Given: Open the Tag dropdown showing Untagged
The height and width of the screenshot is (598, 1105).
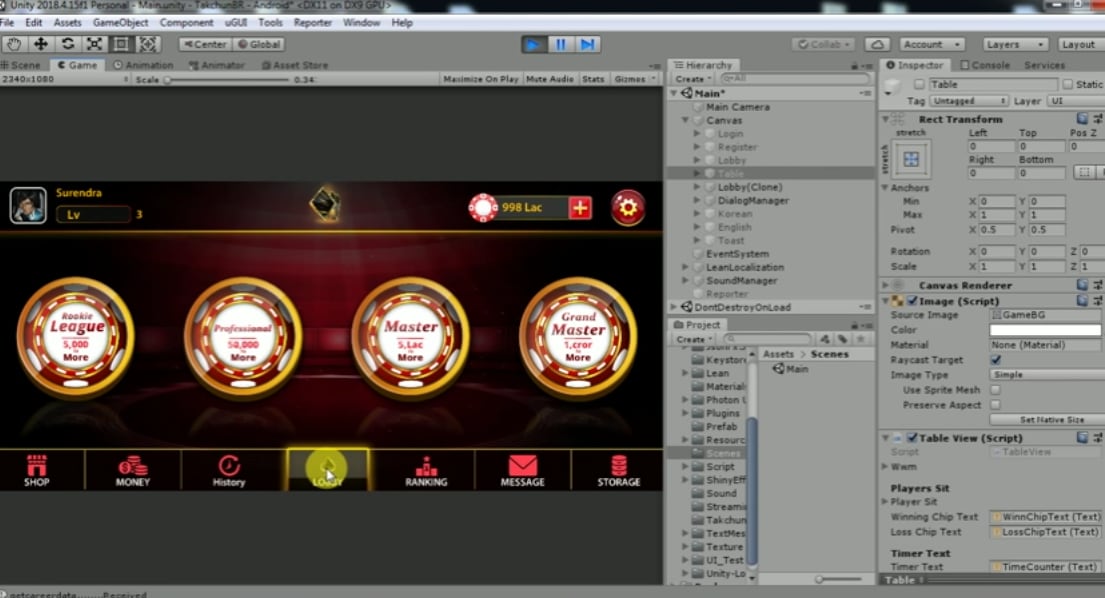Looking at the screenshot, I should 969,101.
